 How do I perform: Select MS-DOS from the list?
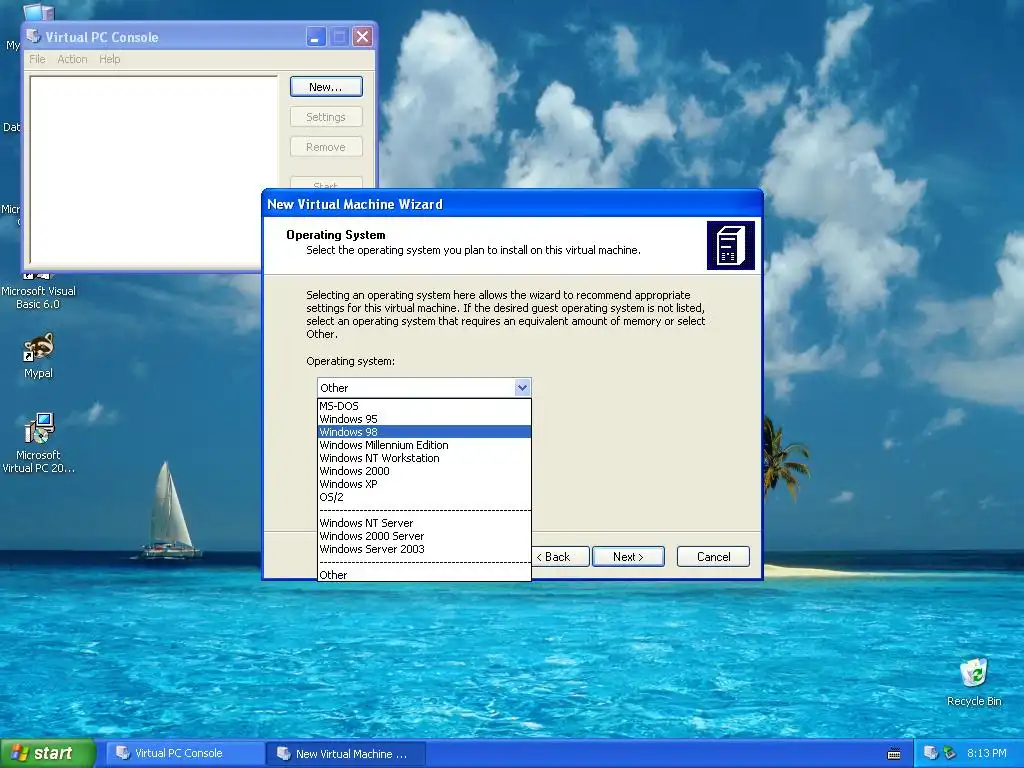pyautogui.click(x=424, y=406)
